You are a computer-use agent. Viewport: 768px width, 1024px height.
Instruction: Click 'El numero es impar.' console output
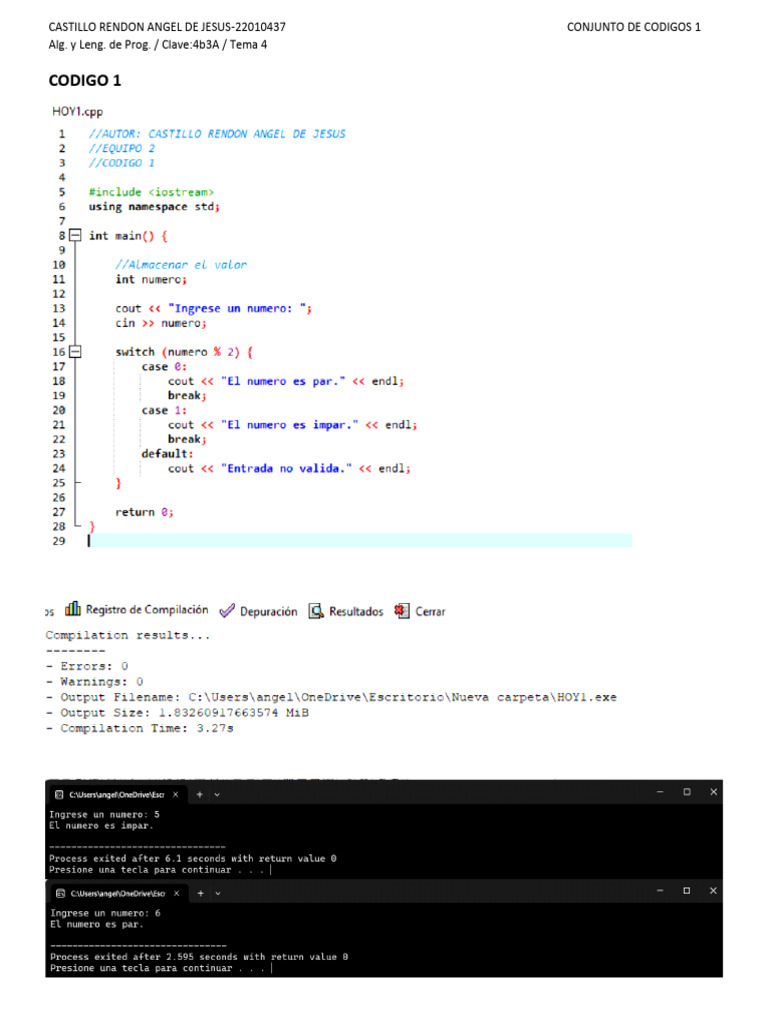click(101, 825)
